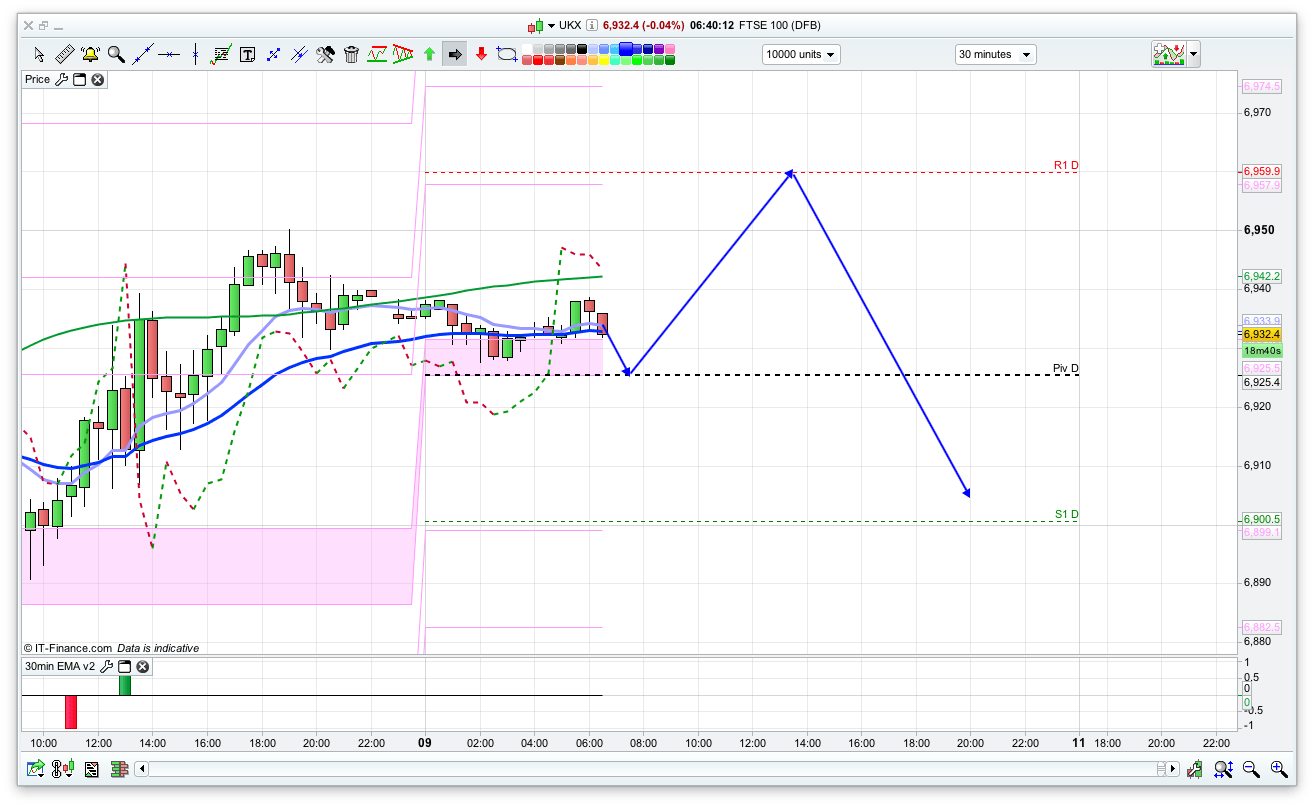Screen dimensions: 1314x807
Task: Open the alert bell tool
Action: [90, 54]
